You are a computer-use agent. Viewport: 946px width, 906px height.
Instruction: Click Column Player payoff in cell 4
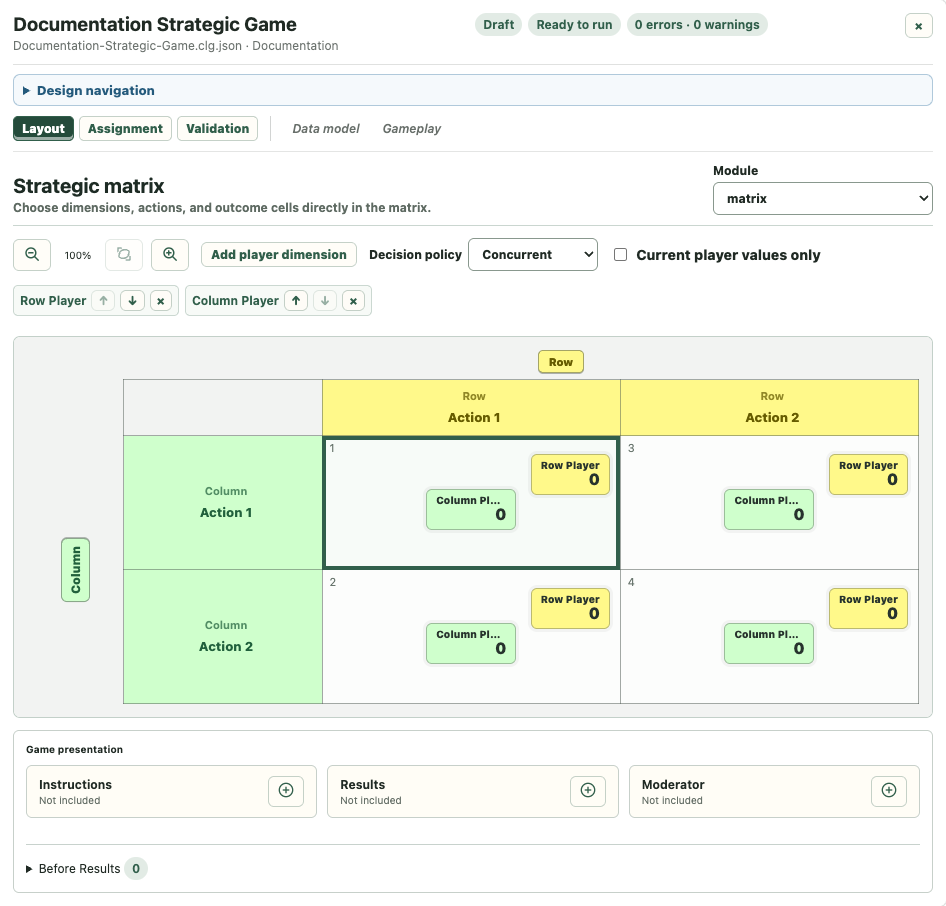(769, 643)
